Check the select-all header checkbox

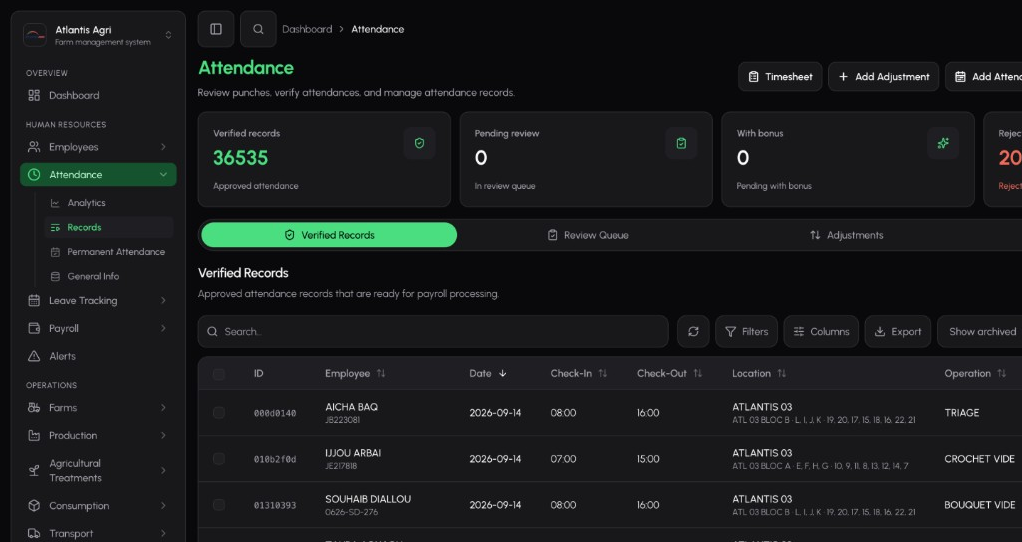pos(219,374)
